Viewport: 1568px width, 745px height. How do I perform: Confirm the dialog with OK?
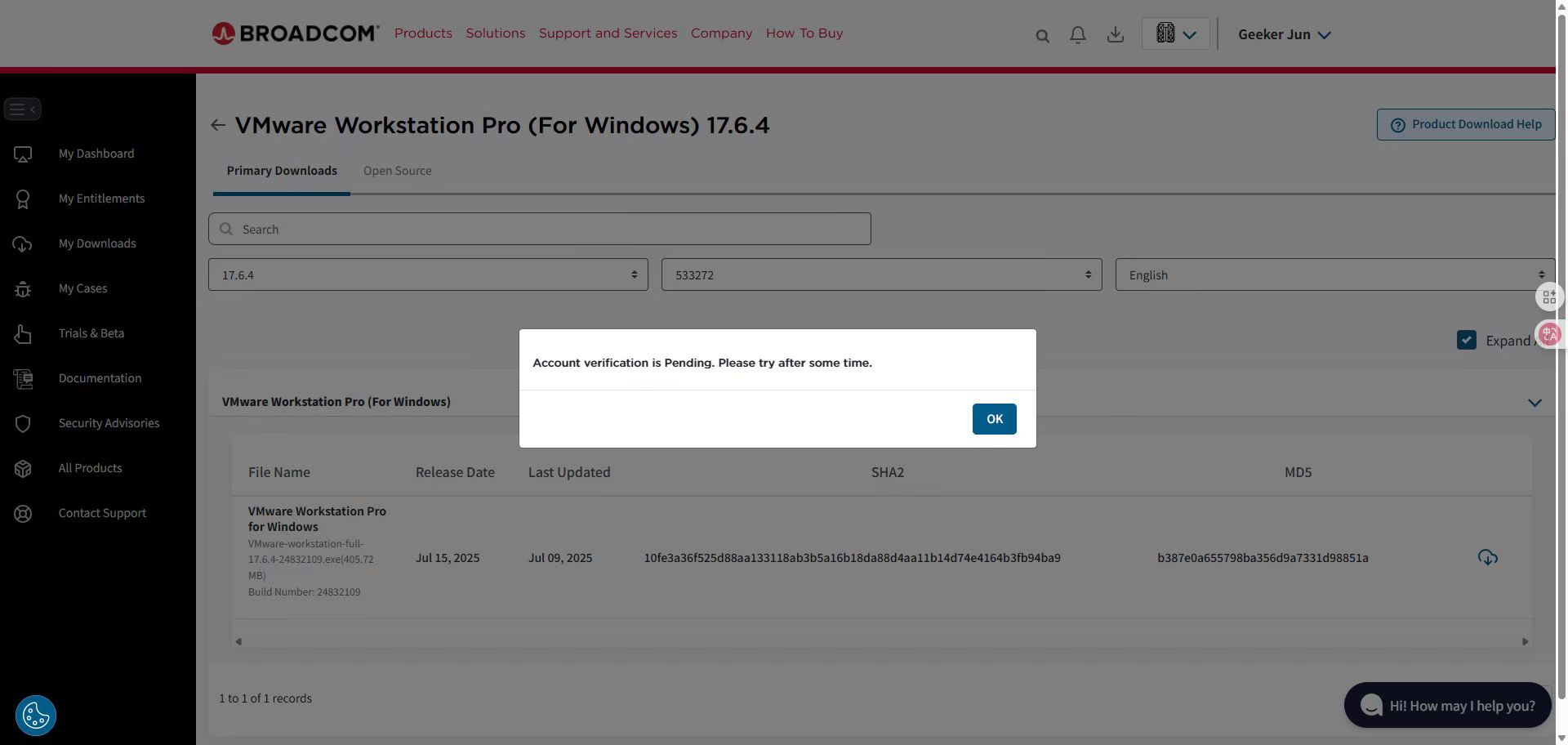point(994,419)
